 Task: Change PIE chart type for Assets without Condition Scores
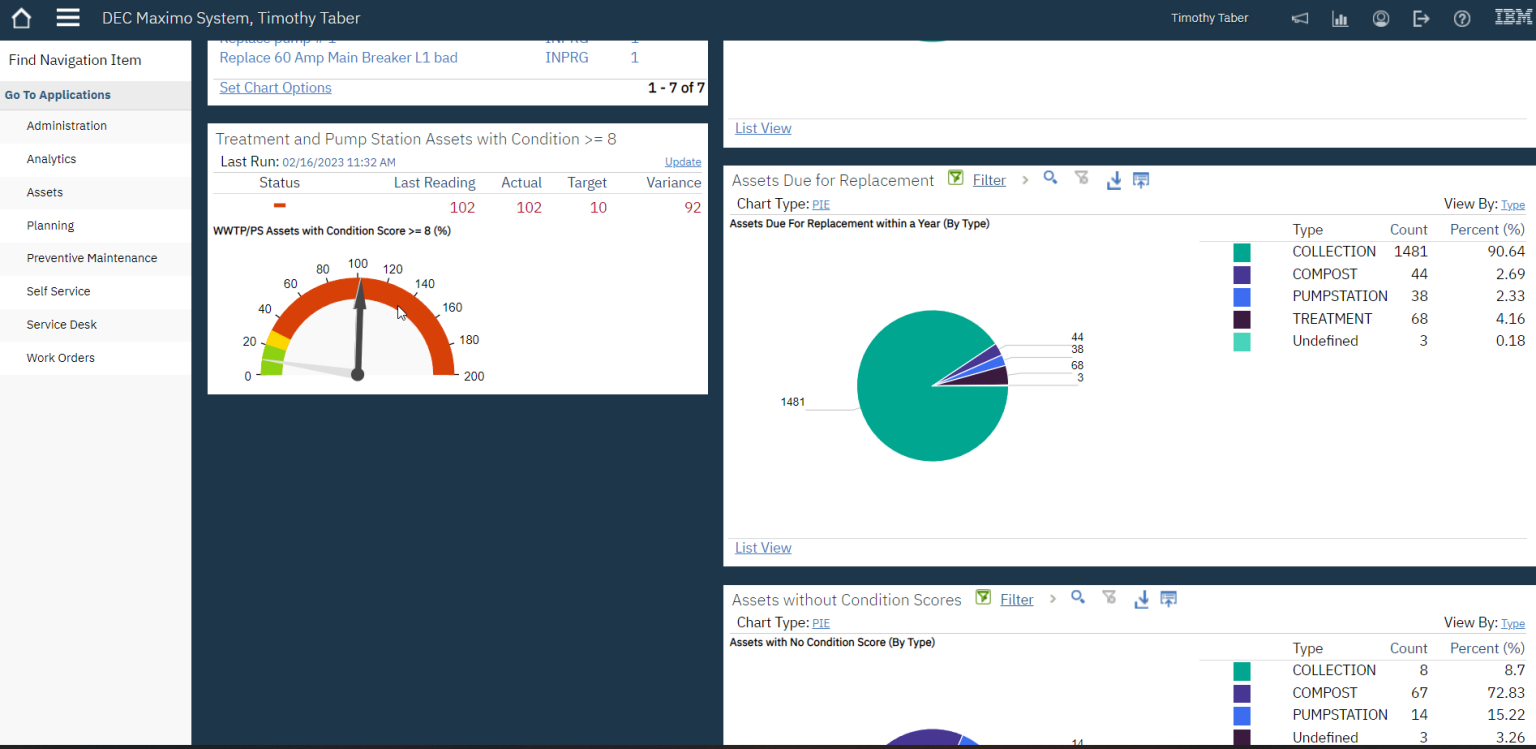point(821,623)
